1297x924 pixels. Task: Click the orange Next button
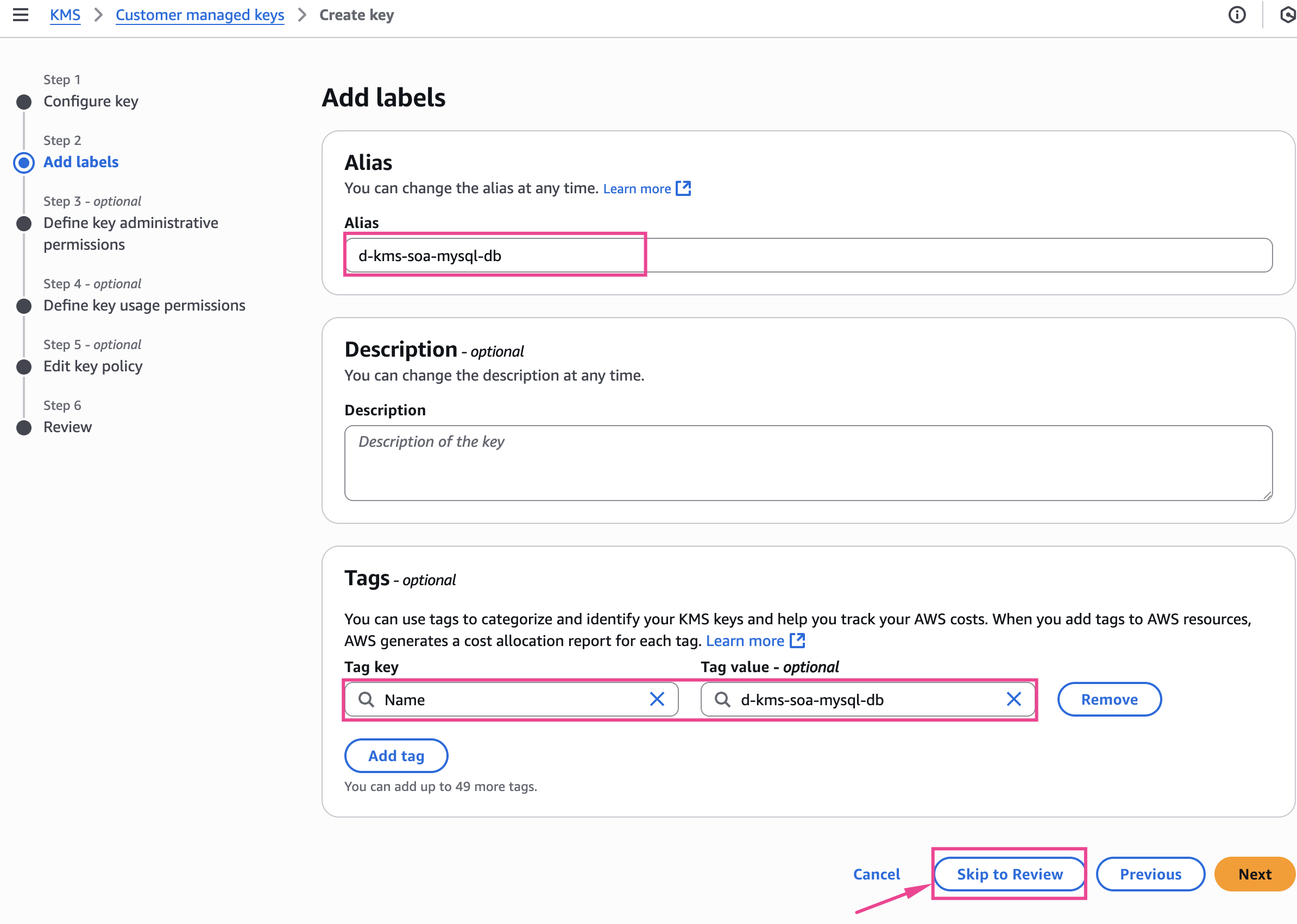click(1254, 874)
